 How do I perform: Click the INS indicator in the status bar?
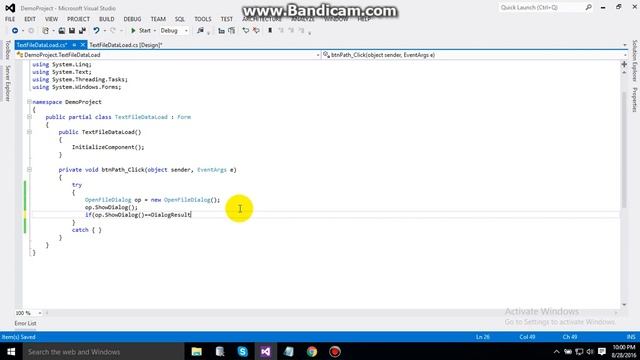pos(631,337)
